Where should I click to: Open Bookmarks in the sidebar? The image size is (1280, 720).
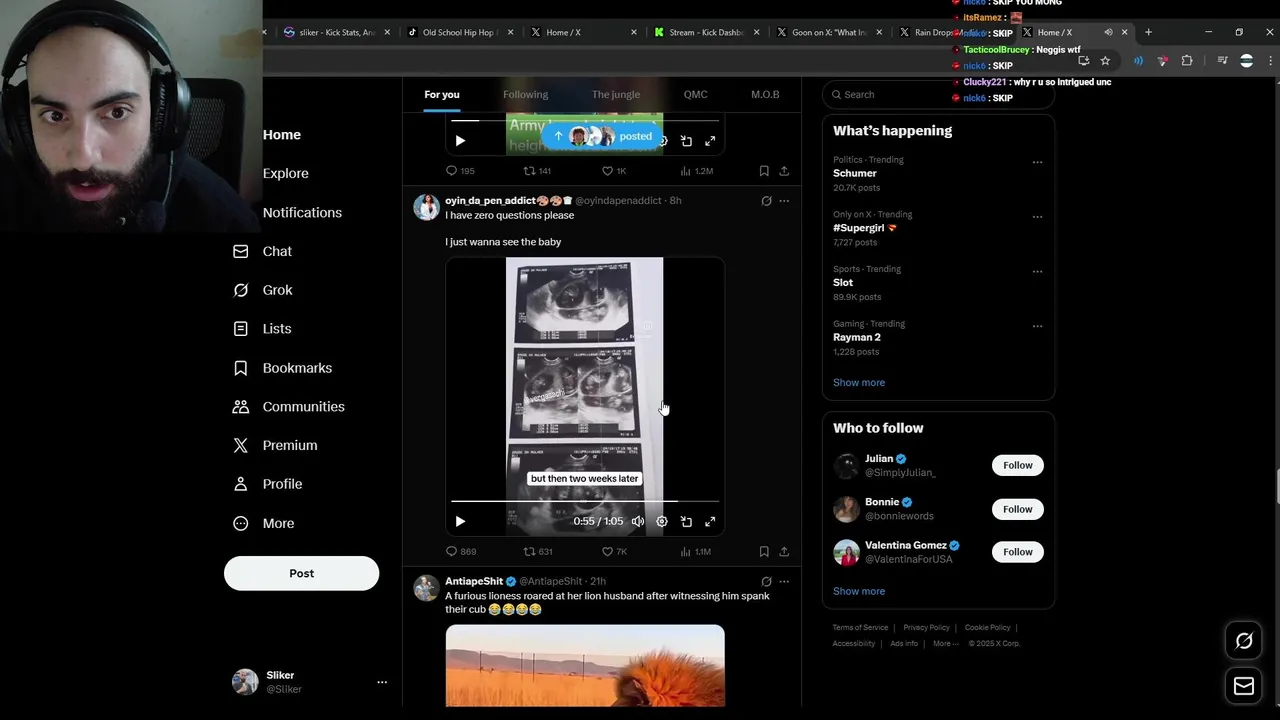tap(282, 368)
